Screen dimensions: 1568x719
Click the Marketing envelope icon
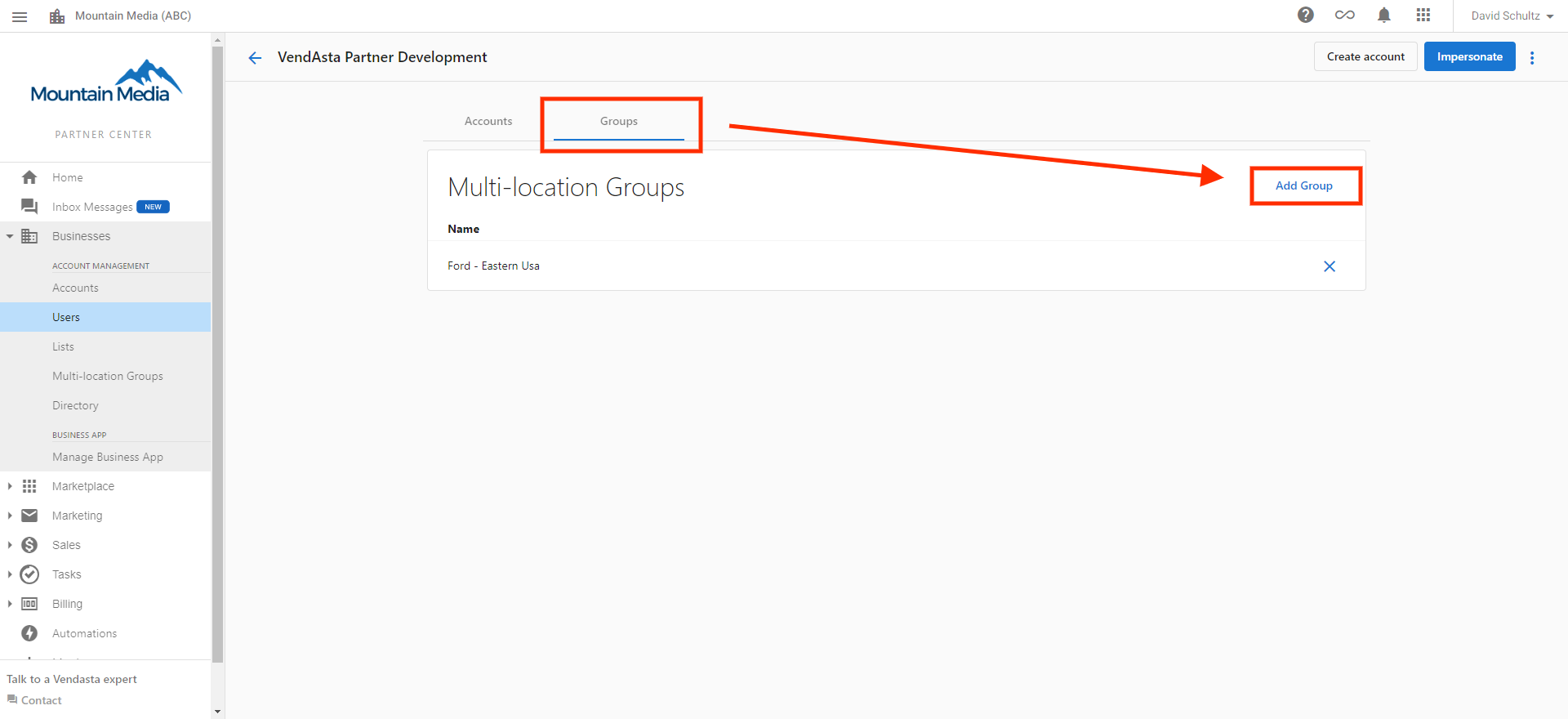[29, 516]
